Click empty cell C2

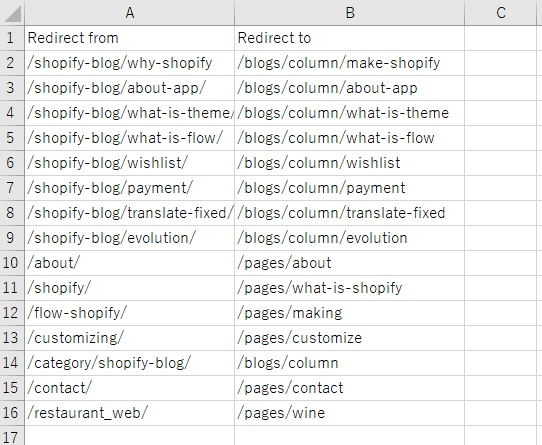click(500, 63)
